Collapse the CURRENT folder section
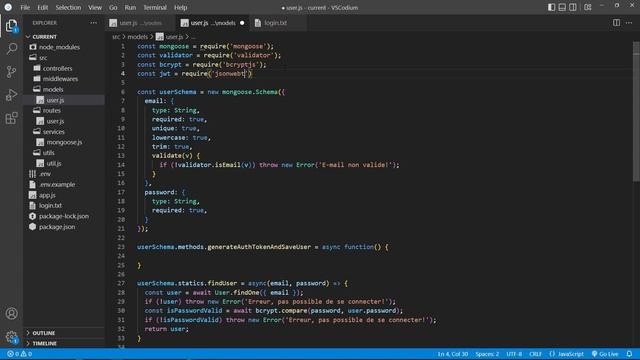The image size is (640, 360). 64,37
